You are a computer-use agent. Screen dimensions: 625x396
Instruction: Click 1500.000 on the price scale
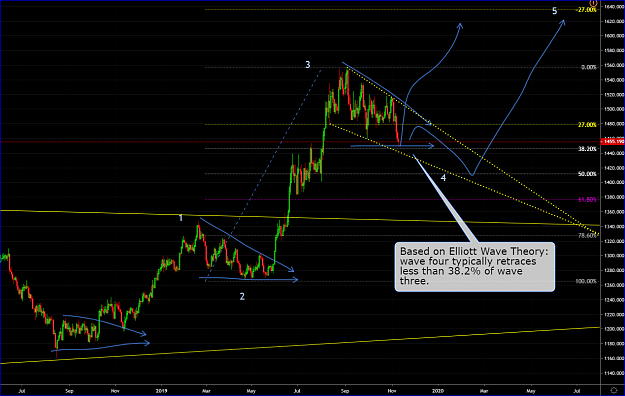point(614,109)
